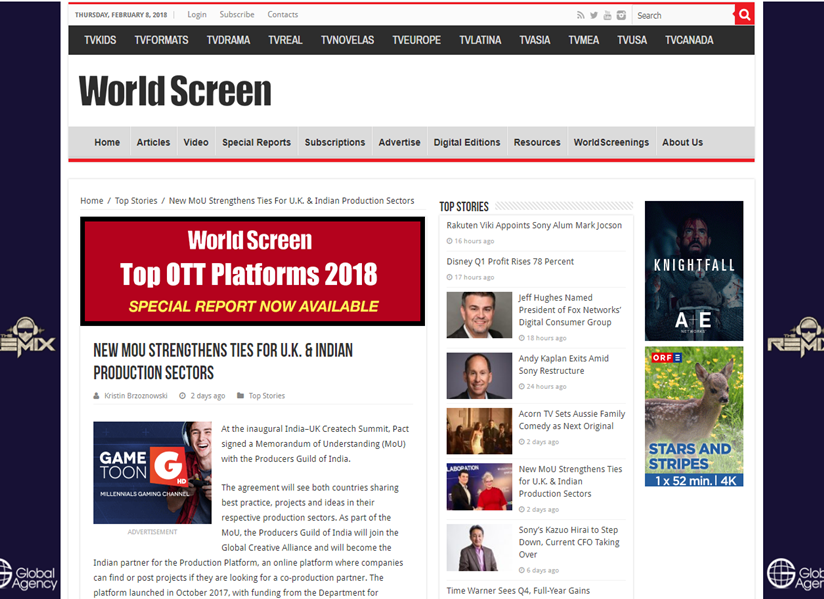Open the WorldScreenings menu
The image size is (824, 599).
pos(611,142)
